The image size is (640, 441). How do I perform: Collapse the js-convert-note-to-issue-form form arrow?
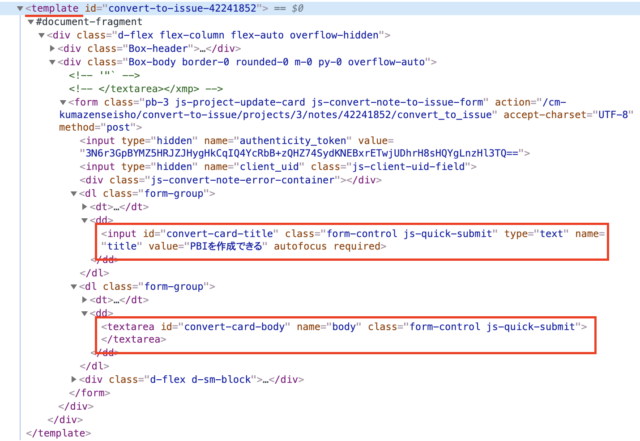[x=63, y=102]
